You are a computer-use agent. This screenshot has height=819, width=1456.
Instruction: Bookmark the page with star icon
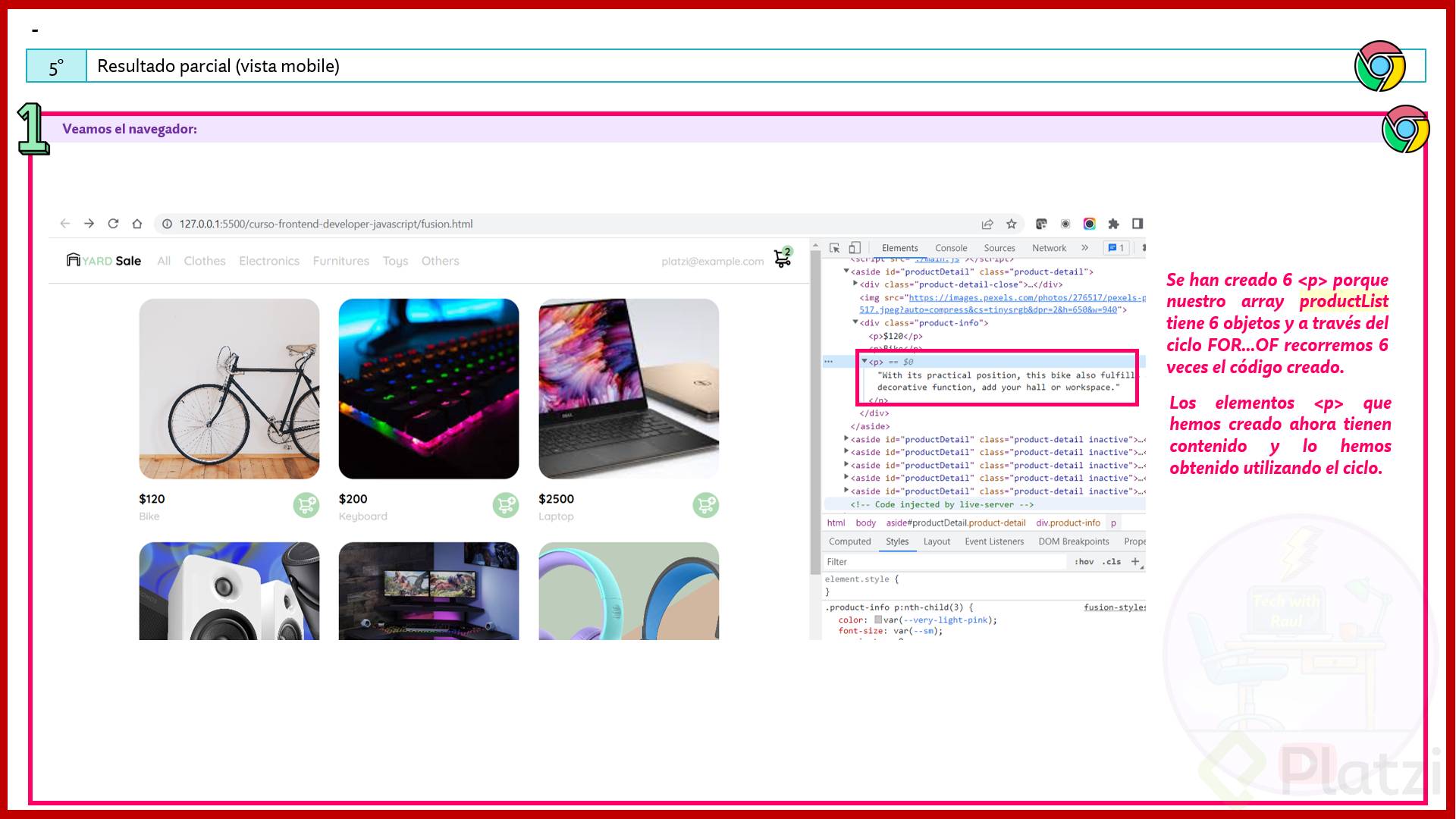[1012, 224]
